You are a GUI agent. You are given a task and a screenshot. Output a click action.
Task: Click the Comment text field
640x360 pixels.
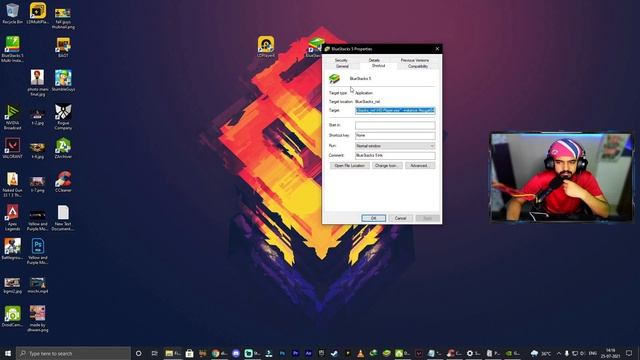395,156
